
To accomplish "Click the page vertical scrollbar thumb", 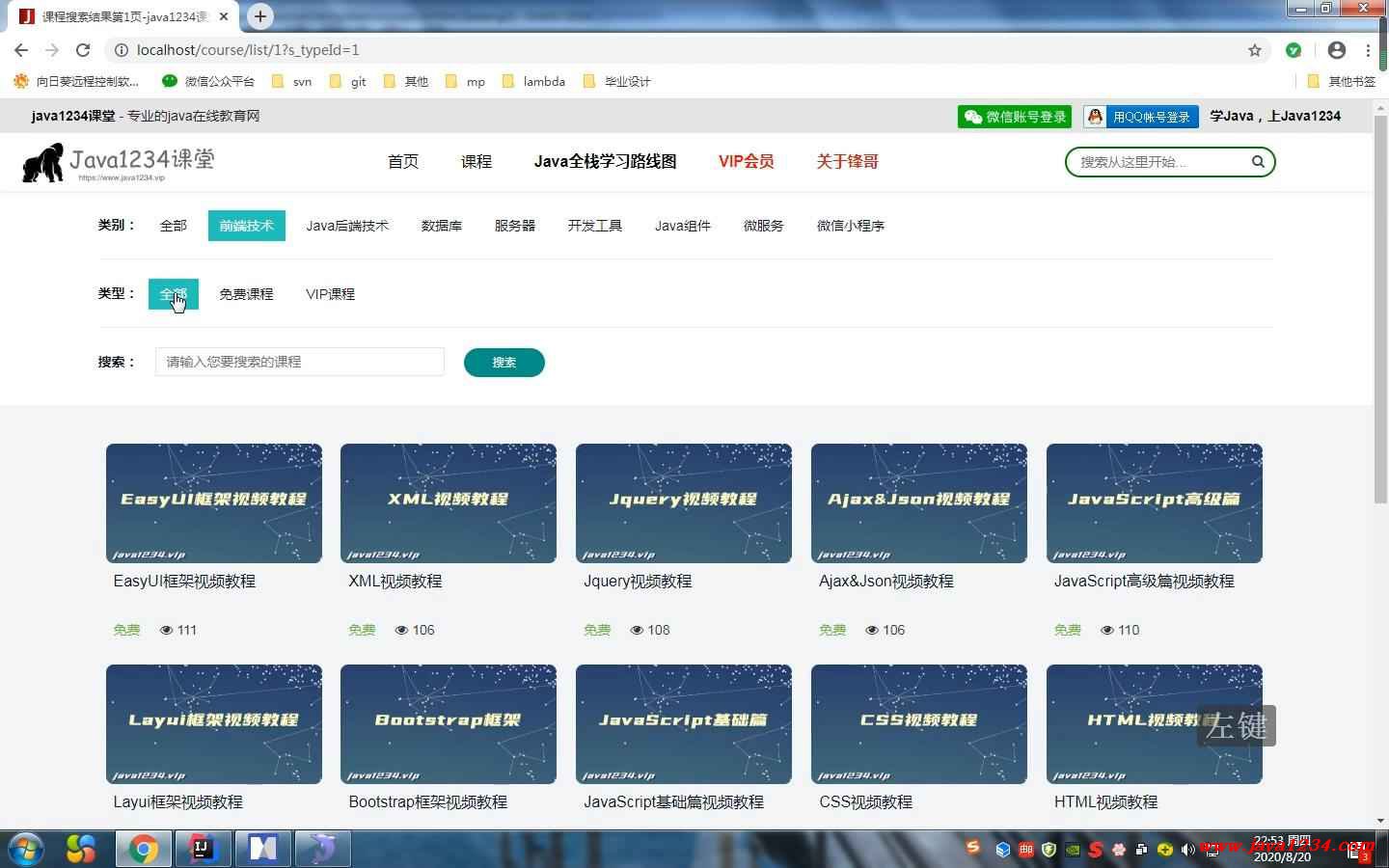I will pyautogui.click(x=1381, y=309).
